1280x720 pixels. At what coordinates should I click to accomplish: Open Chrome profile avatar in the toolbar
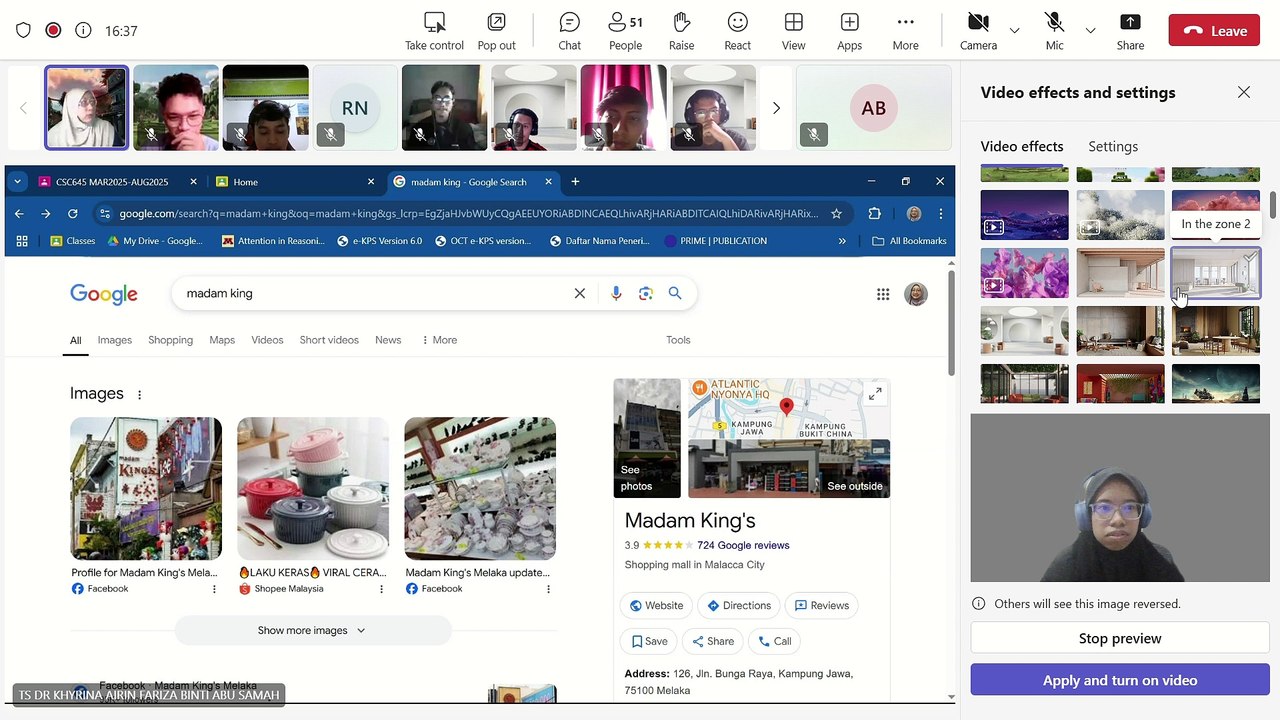[x=914, y=213]
